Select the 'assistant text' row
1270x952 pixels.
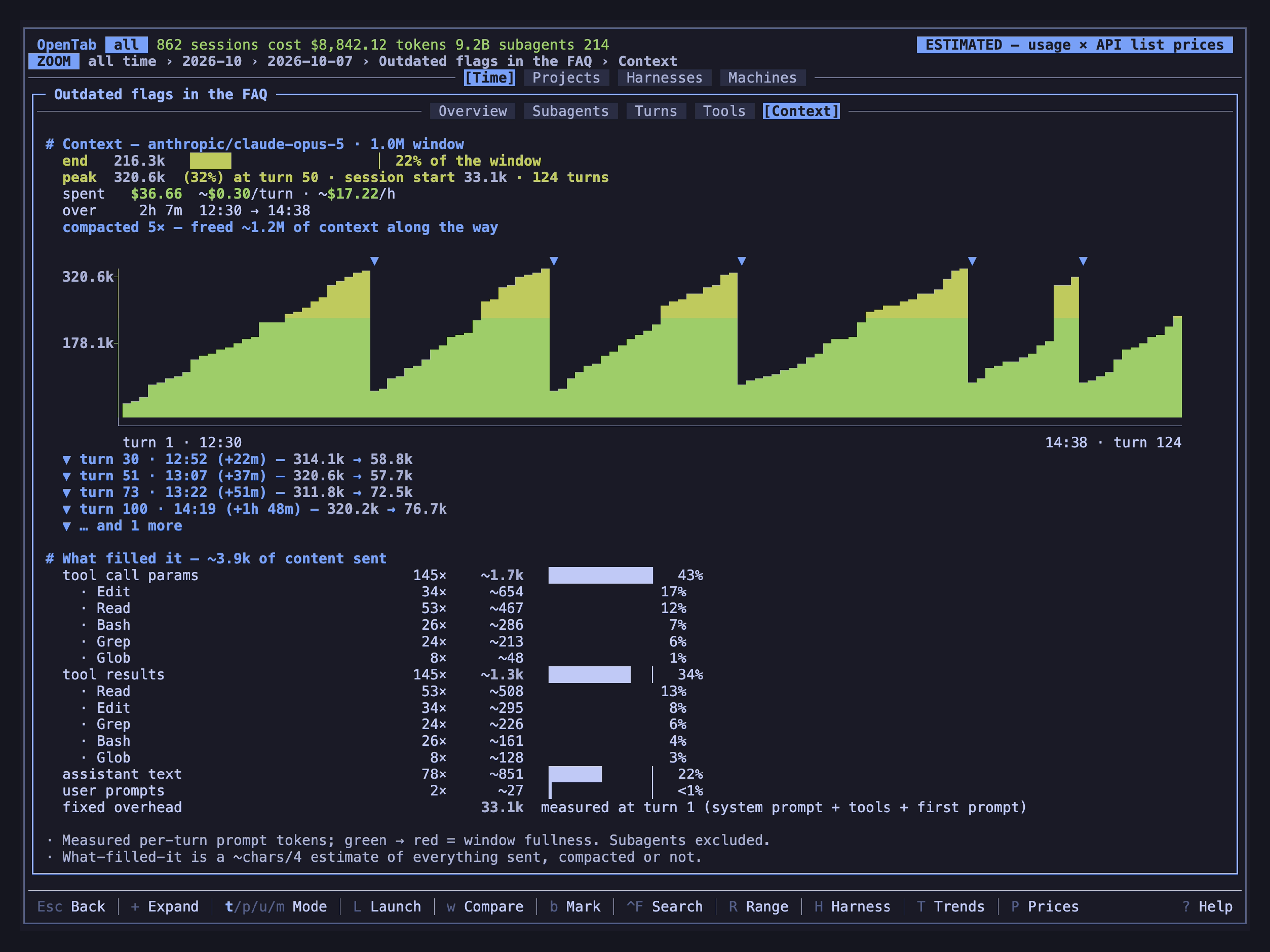click(383, 774)
